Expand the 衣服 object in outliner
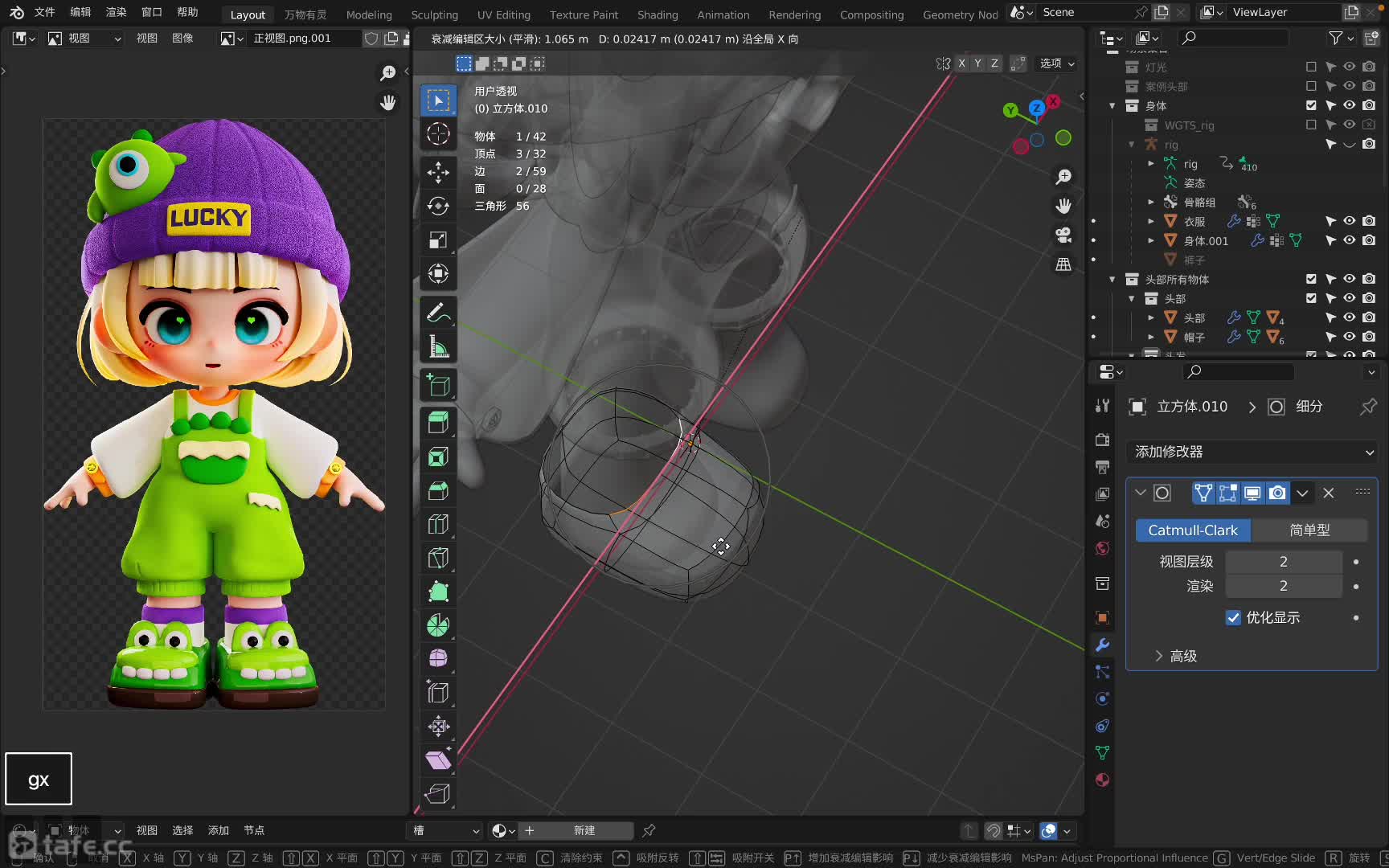The height and width of the screenshot is (868, 1389). pyautogui.click(x=1151, y=221)
